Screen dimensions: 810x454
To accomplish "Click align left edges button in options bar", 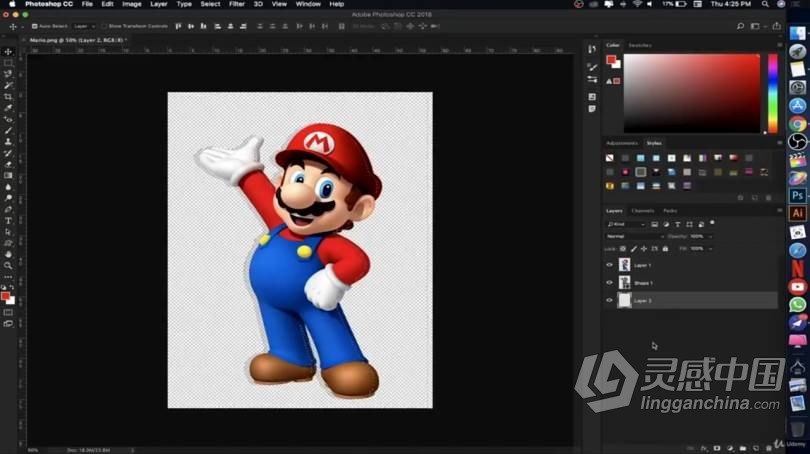I will (x=217, y=26).
